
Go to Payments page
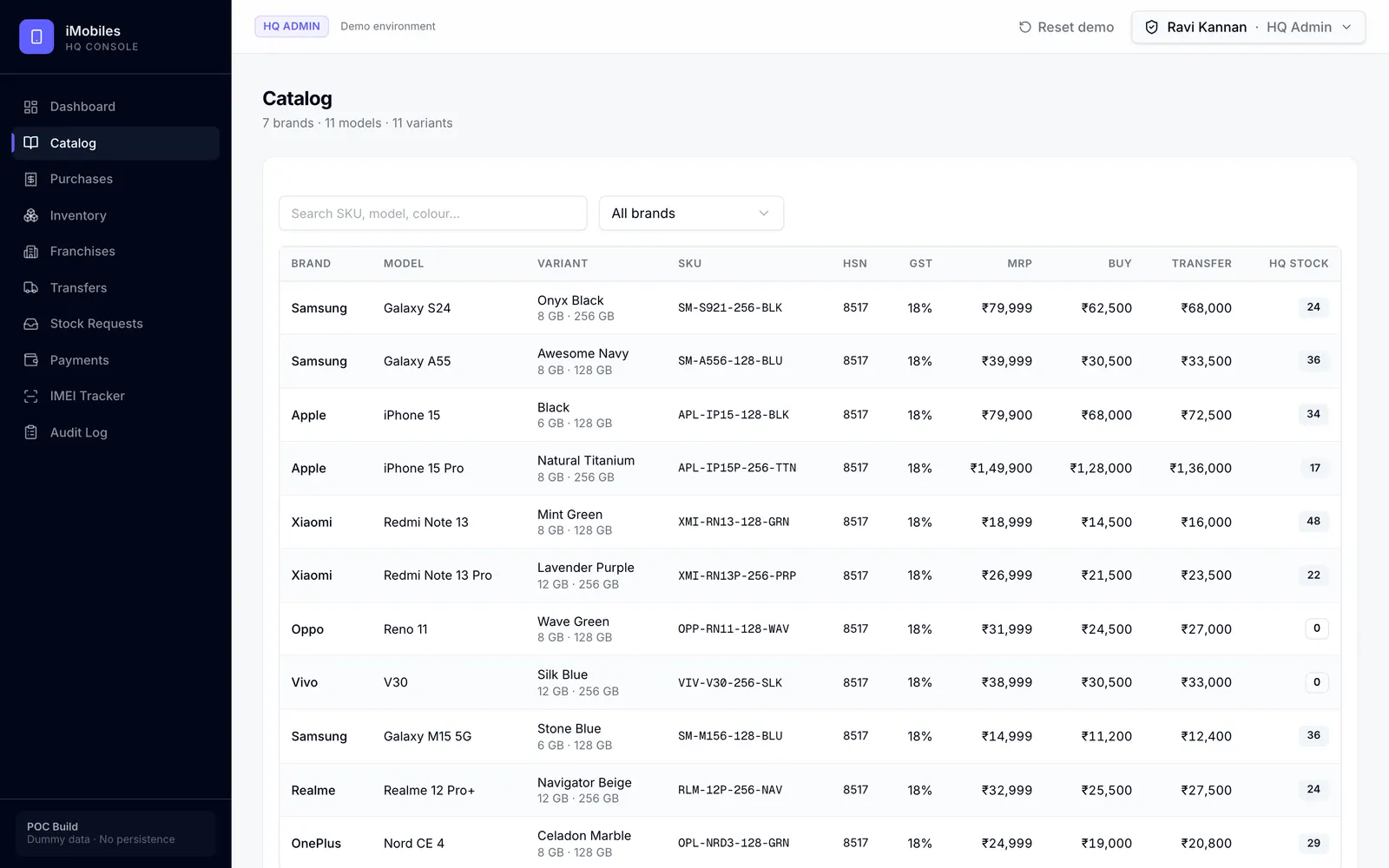(x=115, y=360)
